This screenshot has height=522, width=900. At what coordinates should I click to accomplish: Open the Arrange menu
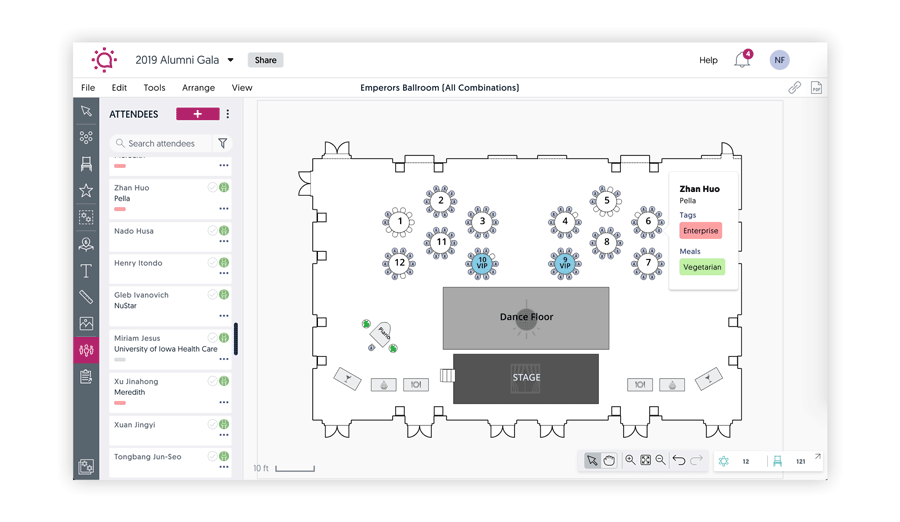click(199, 88)
